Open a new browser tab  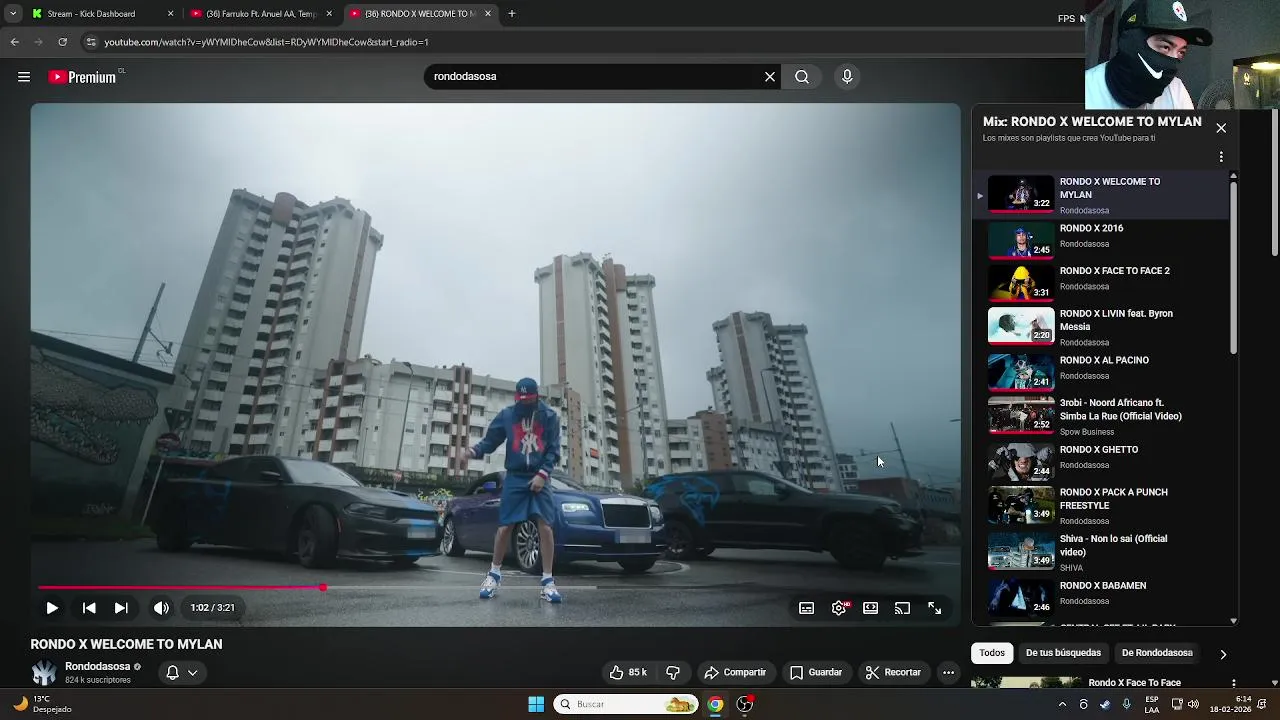point(511,14)
